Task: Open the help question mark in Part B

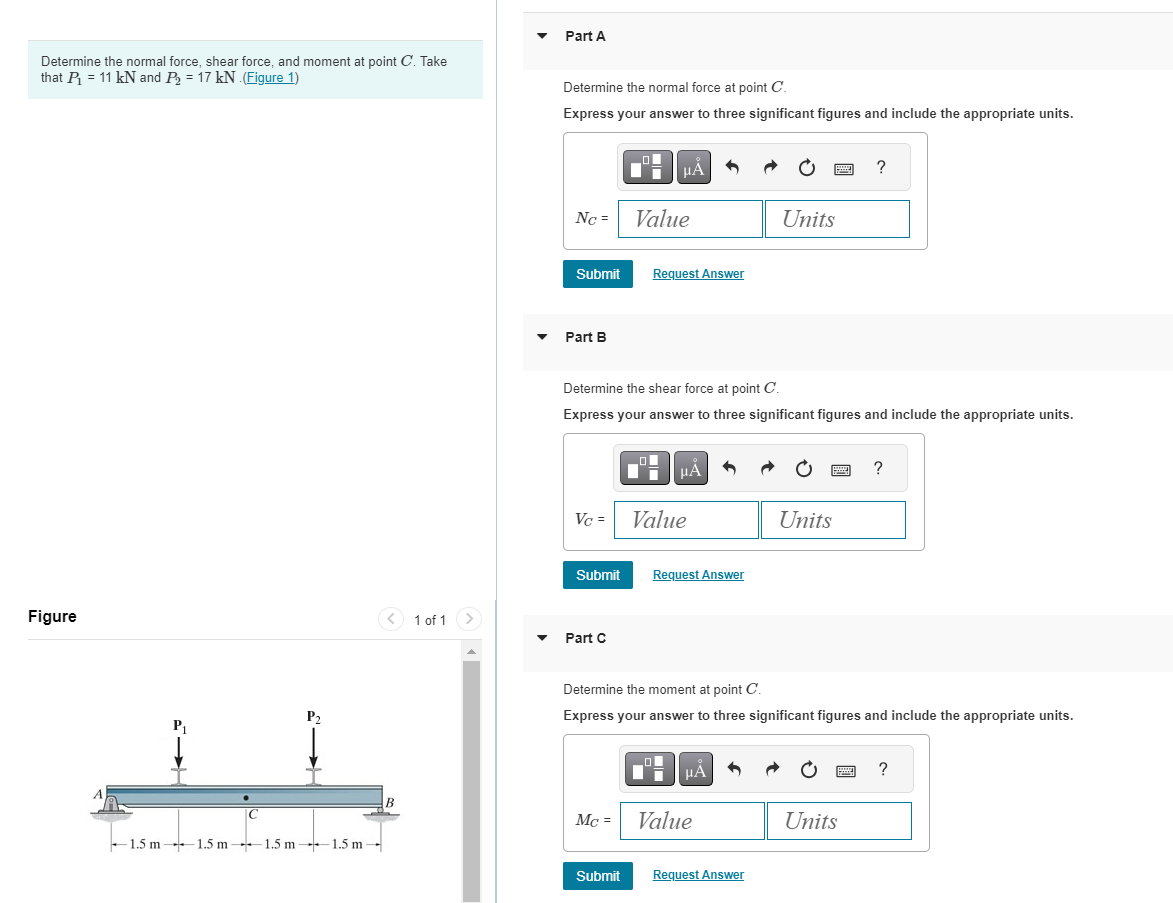Action: (877, 468)
